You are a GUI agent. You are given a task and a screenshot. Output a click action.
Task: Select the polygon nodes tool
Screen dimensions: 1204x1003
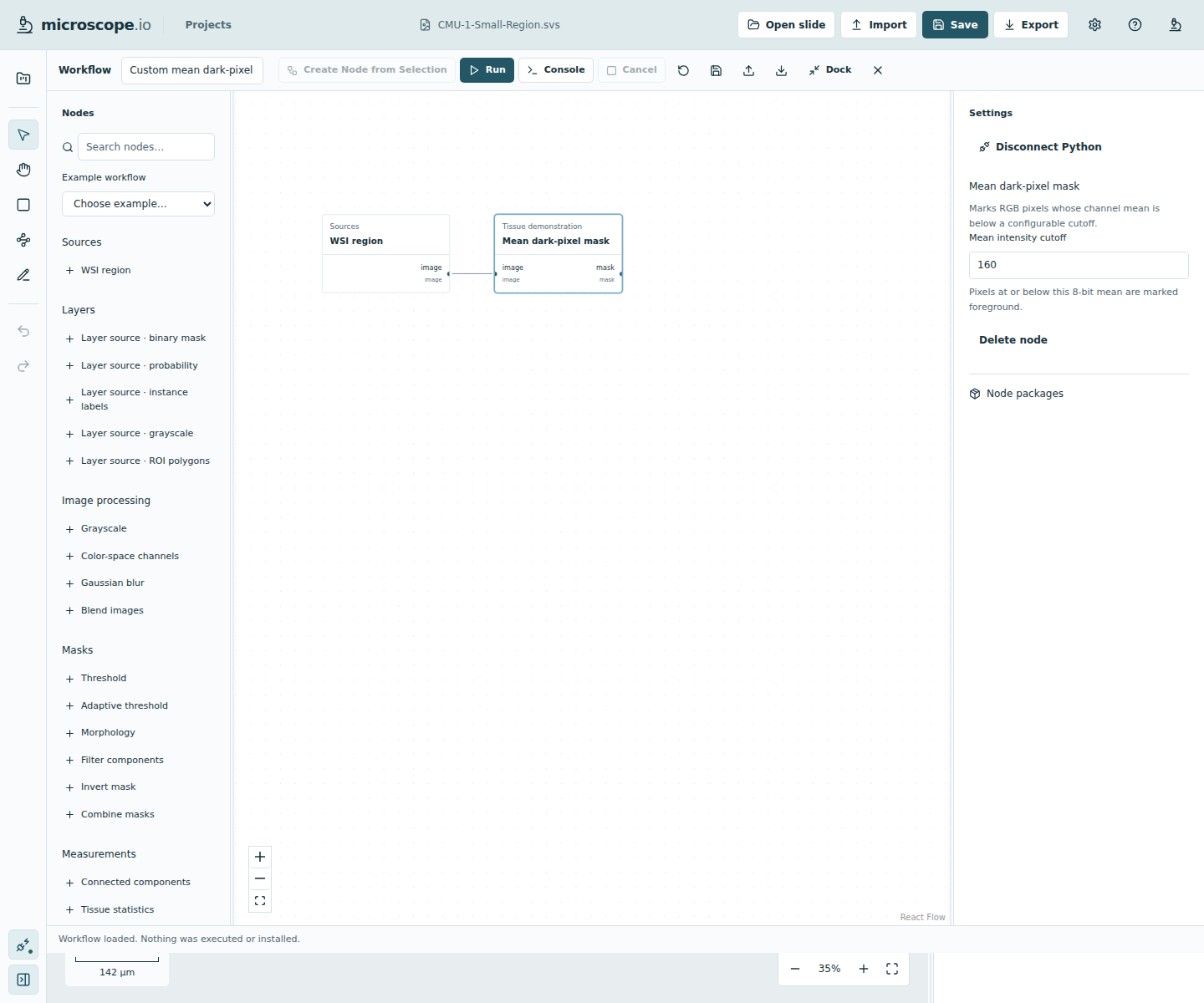click(x=23, y=240)
